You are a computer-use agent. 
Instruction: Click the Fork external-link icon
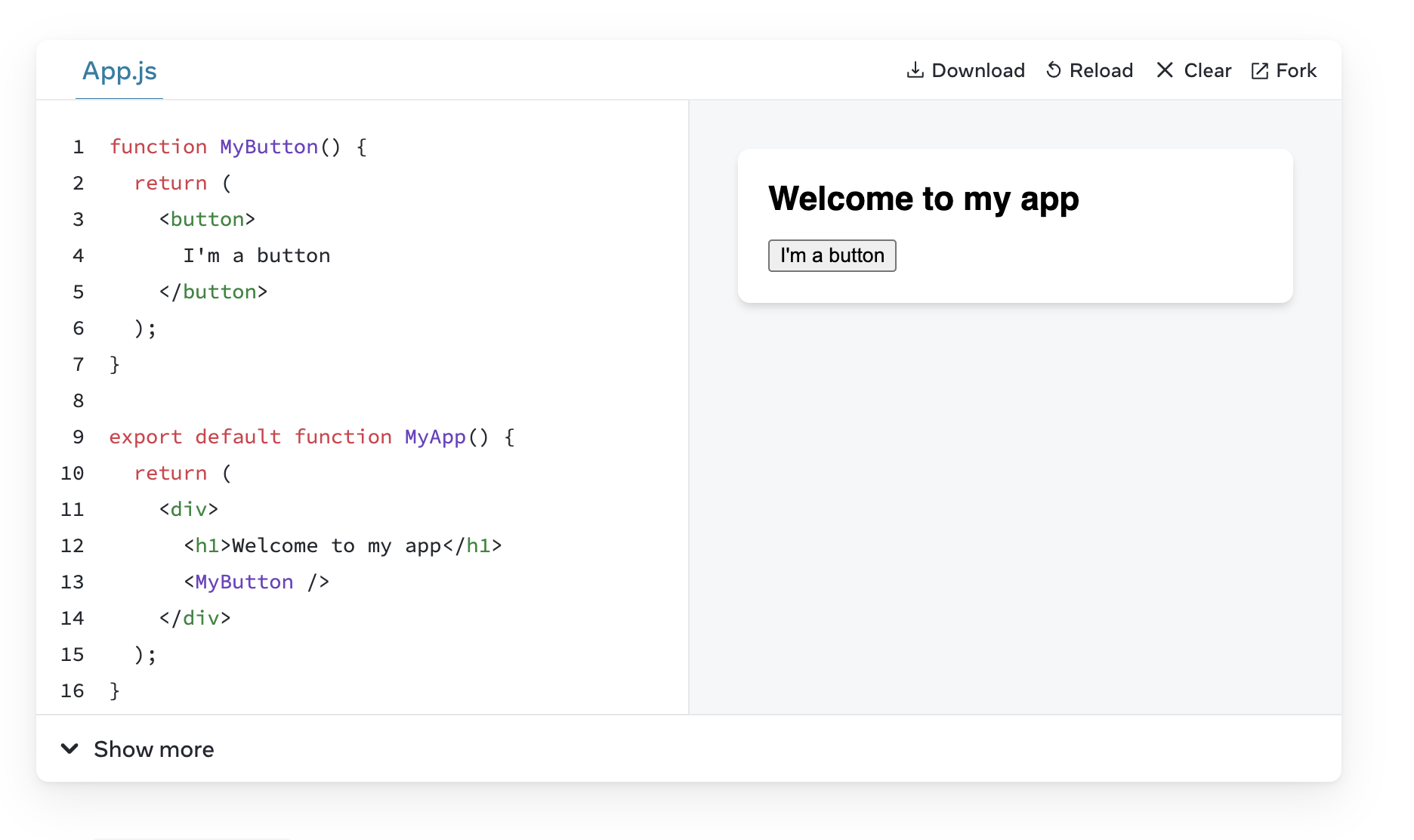[1259, 71]
